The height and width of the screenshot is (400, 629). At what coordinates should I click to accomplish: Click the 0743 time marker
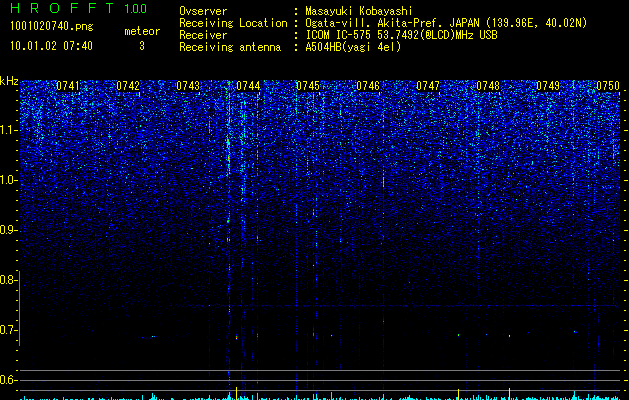188,86
